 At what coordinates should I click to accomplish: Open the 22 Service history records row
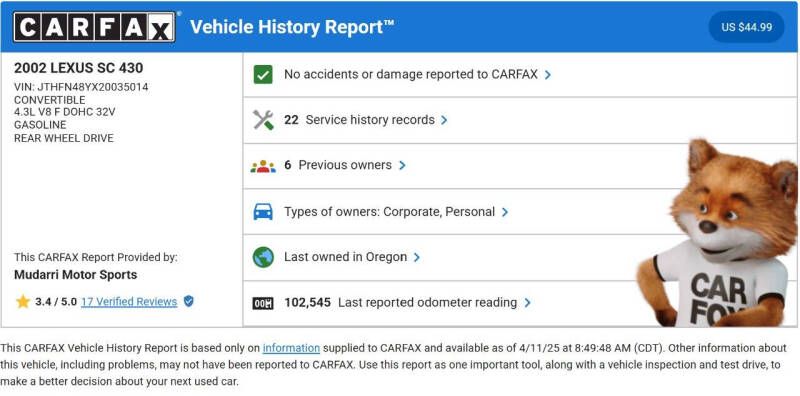pyautogui.click(x=520, y=120)
